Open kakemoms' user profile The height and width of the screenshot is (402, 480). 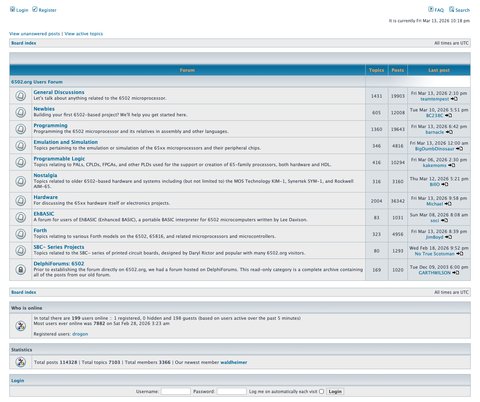click(x=435, y=165)
